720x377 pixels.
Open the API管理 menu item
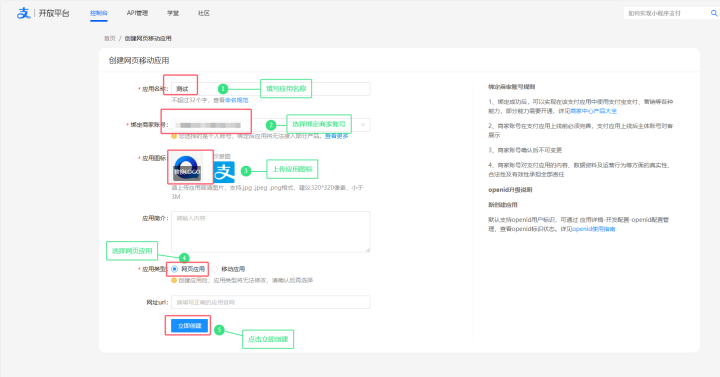point(137,13)
